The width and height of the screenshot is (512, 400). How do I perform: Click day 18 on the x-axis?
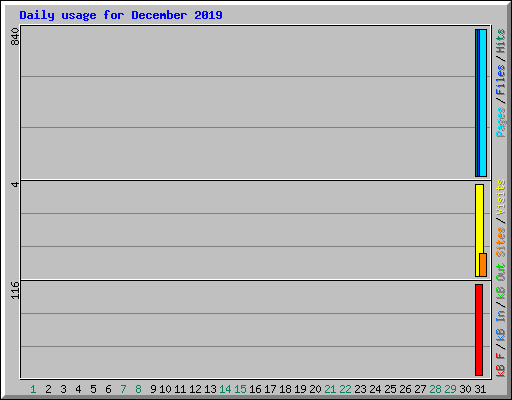[x=285, y=389]
